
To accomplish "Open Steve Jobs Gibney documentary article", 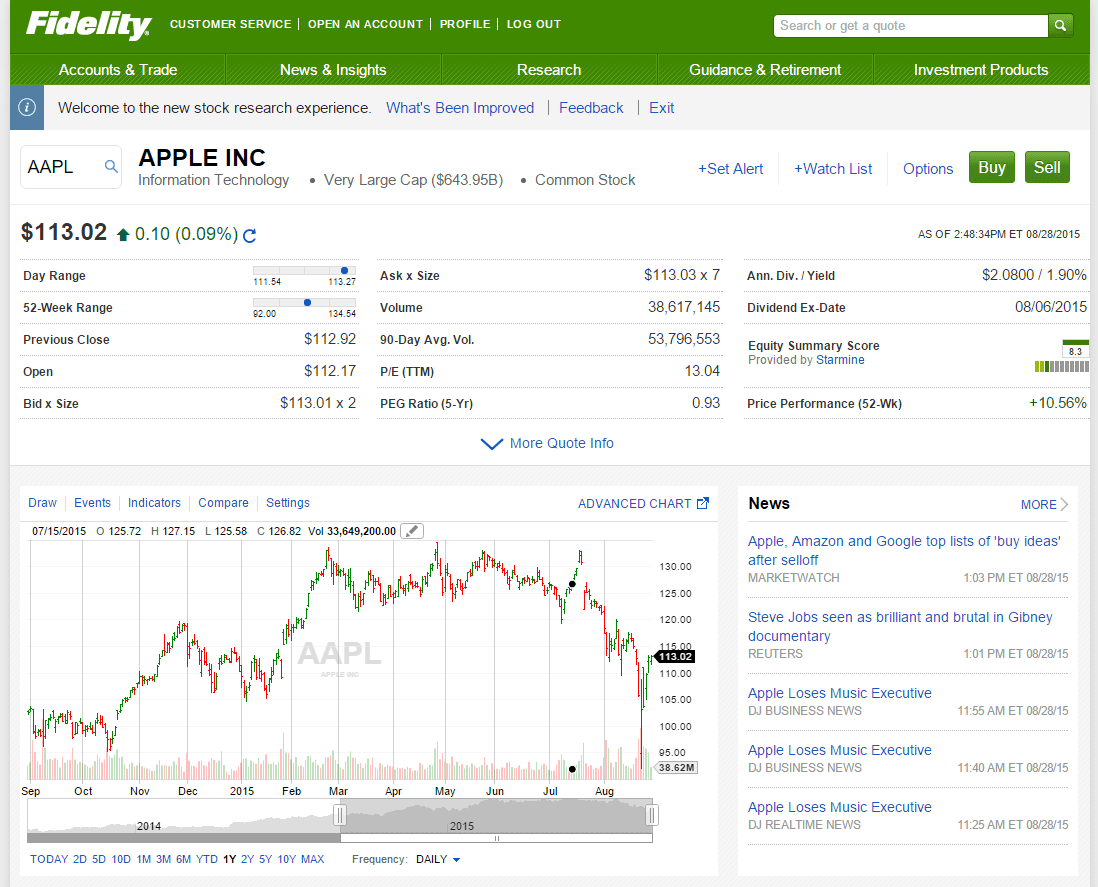I will 900,627.
